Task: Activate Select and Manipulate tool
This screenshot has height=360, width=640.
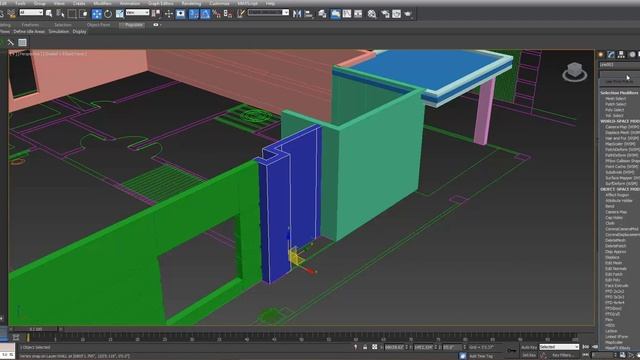Action: (x=169, y=14)
